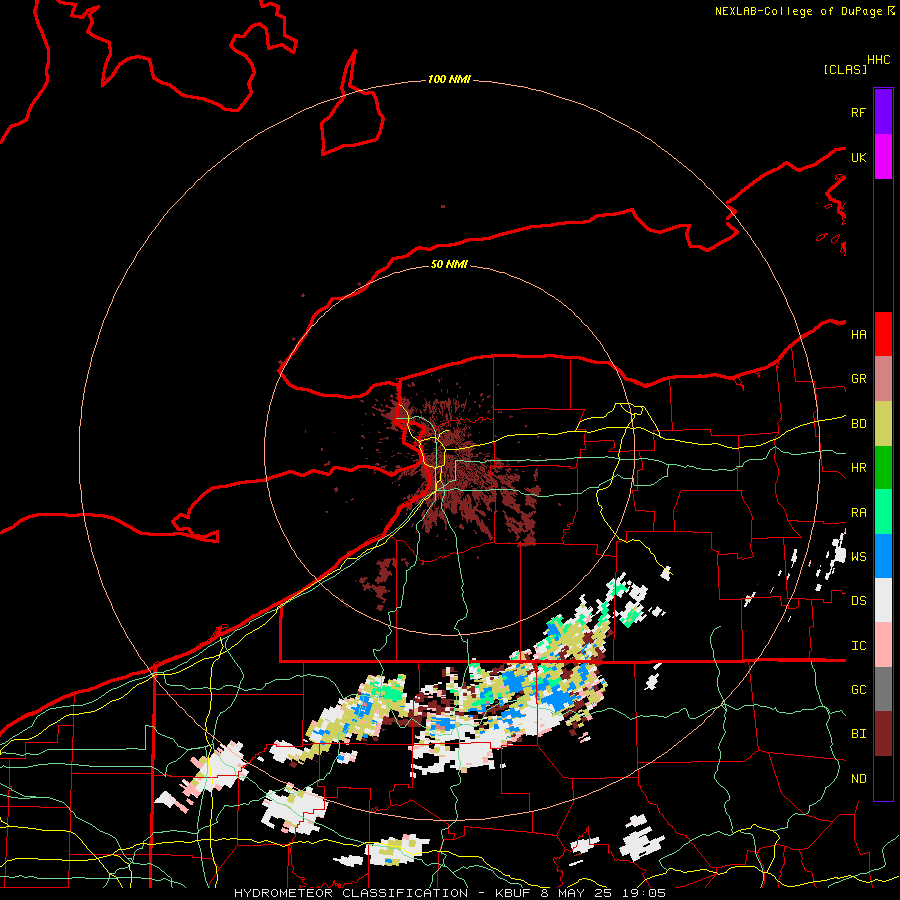The width and height of the screenshot is (900, 900).
Task: Click the GR legend label
Action: 858,379
